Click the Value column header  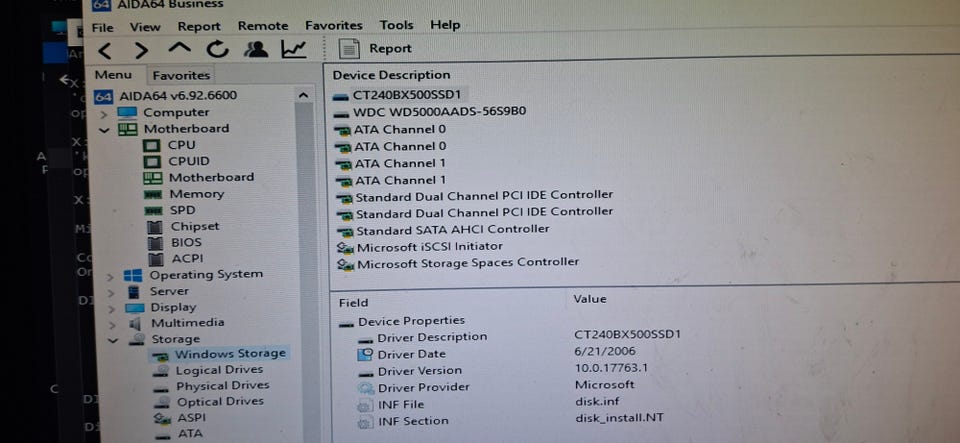point(590,299)
